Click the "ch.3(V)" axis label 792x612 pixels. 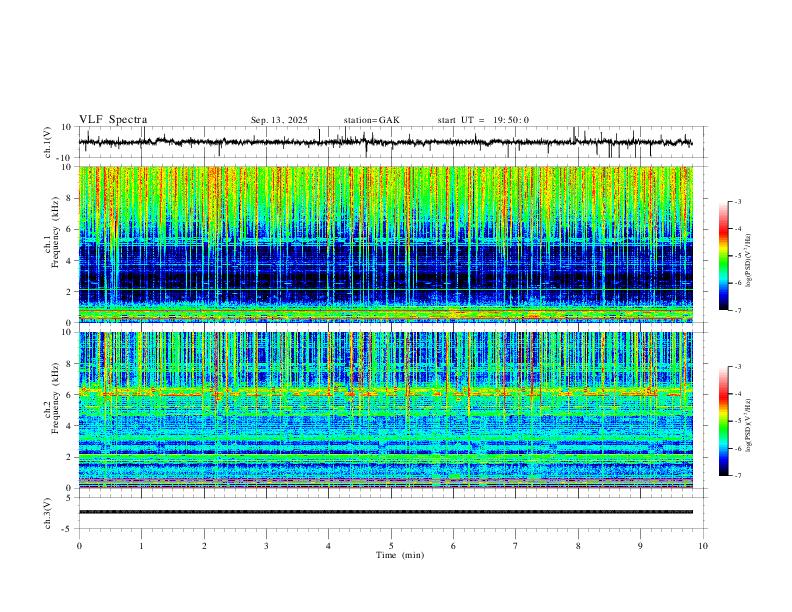click(48, 513)
